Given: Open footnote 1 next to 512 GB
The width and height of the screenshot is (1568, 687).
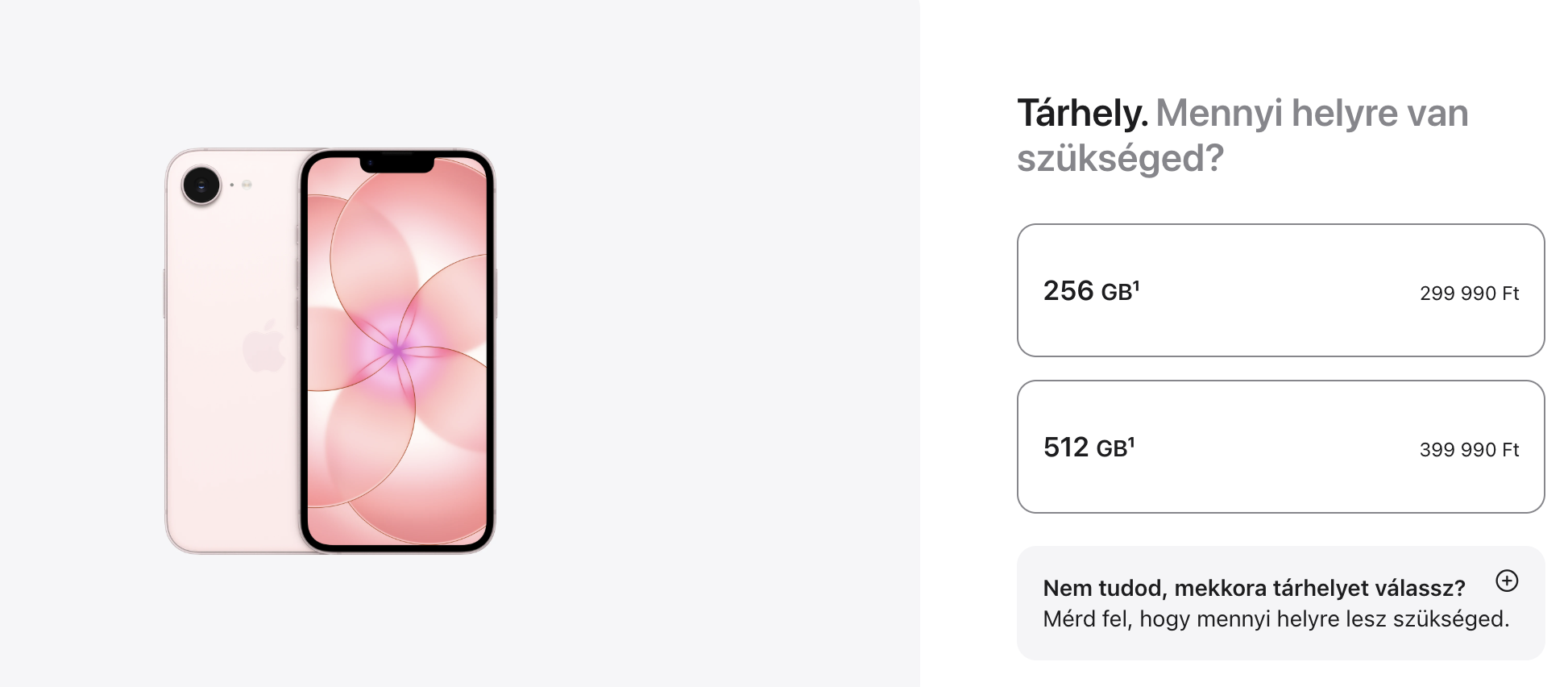Looking at the screenshot, I should click(x=1131, y=441).
